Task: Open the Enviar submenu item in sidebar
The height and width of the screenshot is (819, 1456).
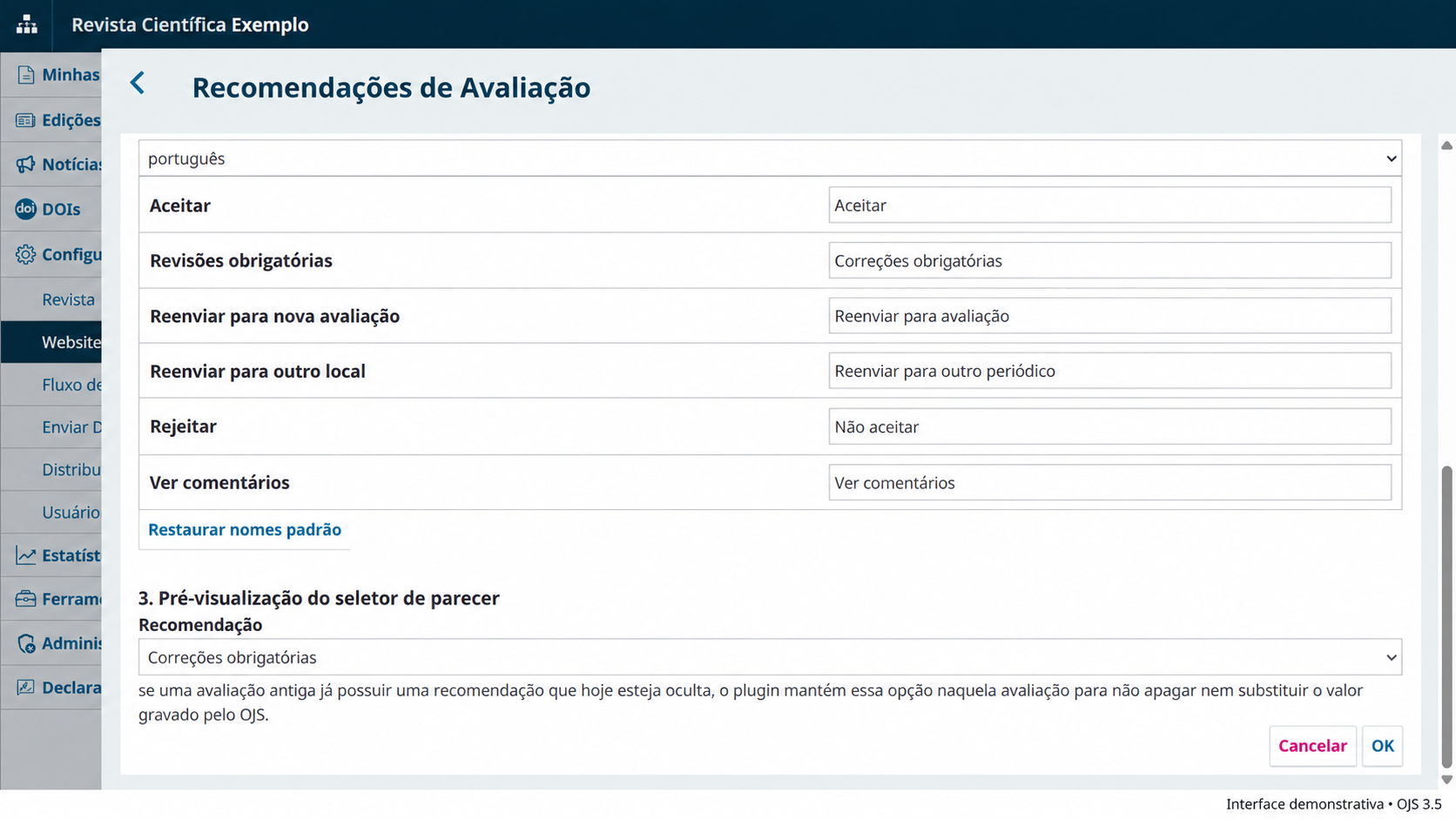Action: point(71,426)
